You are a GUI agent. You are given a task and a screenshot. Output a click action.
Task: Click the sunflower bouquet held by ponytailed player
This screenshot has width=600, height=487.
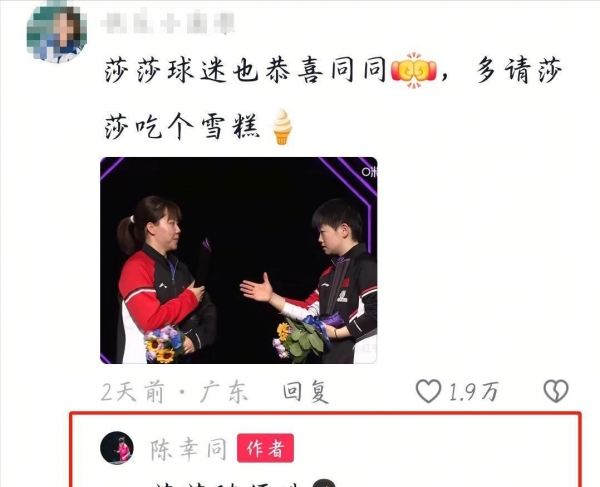(164, 344)
